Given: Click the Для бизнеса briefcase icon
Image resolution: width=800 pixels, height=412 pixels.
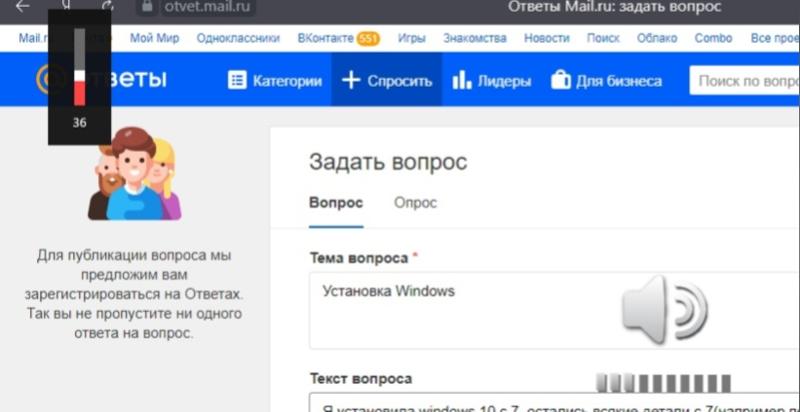Looking at the screenshot, I should tap(561, 81).
